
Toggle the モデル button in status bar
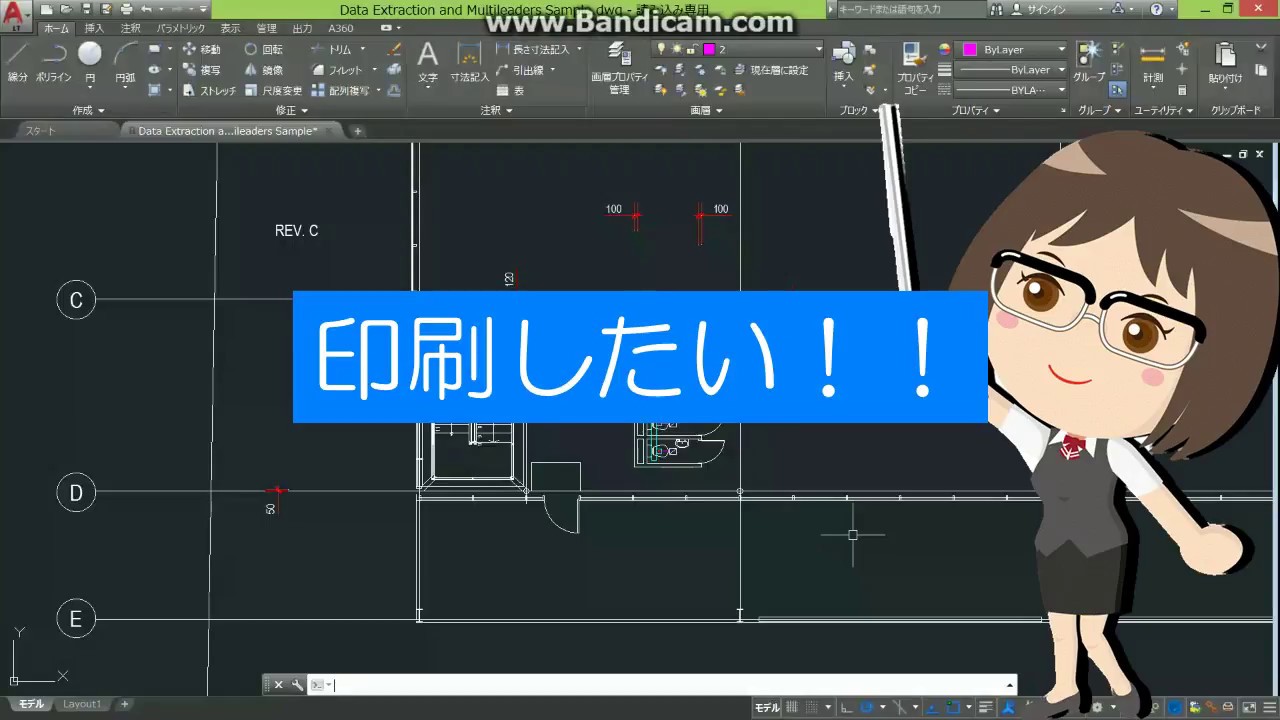pyautogui.click(x=767, y=707)
